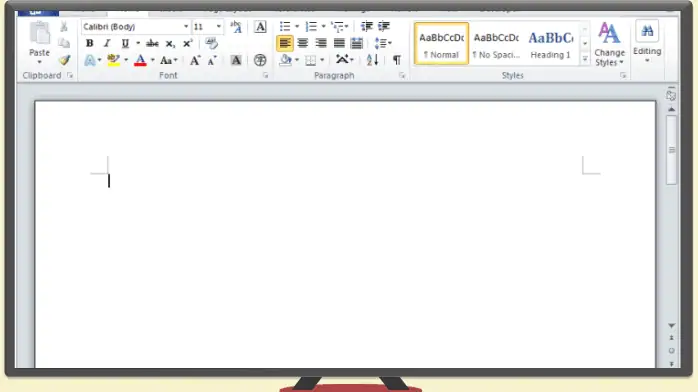Expand the Styles gallery More arrow
This screenshot has width=698, height=392.
[x=585, y=59]
